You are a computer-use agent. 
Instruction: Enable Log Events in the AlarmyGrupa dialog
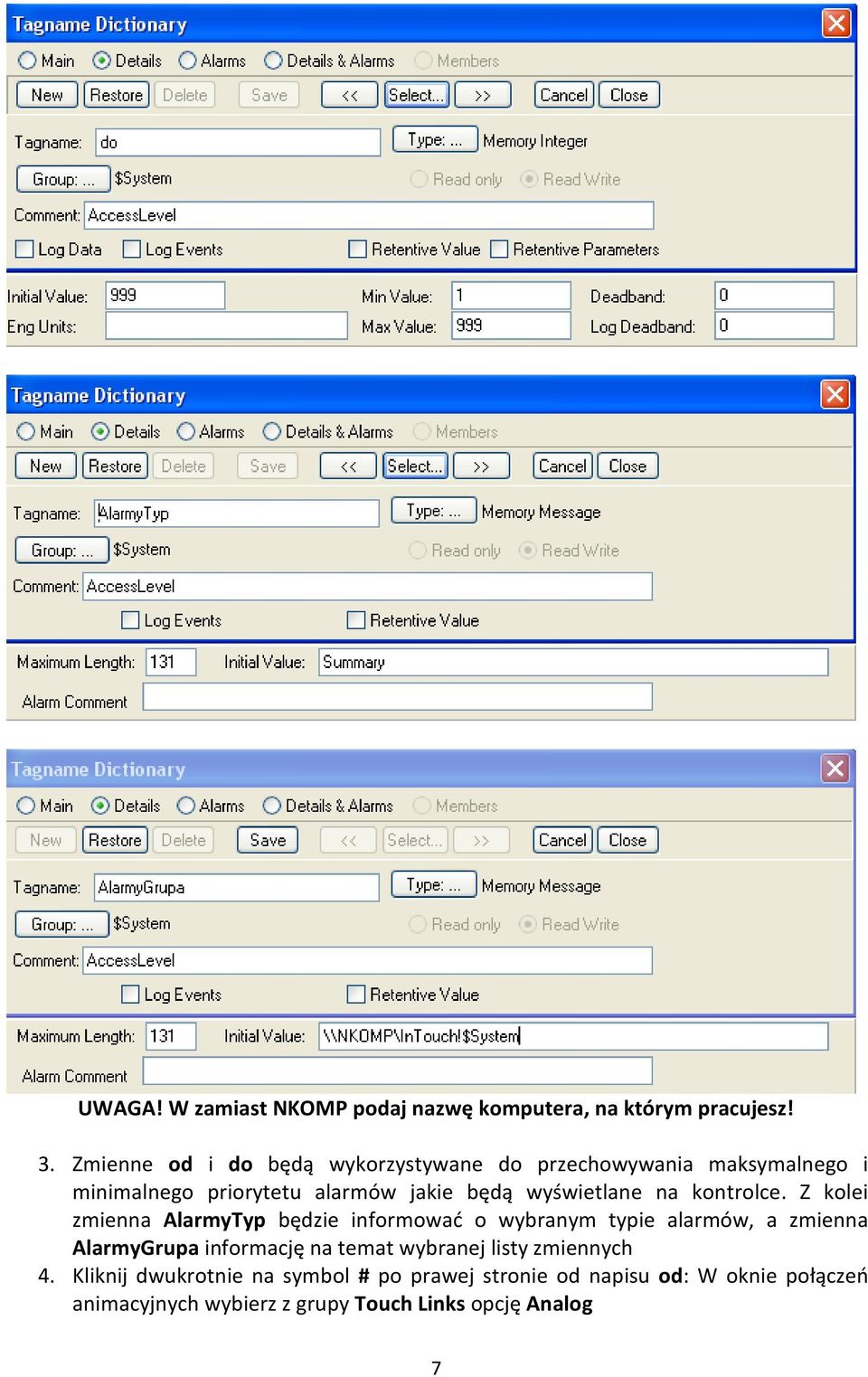[130, 995]
